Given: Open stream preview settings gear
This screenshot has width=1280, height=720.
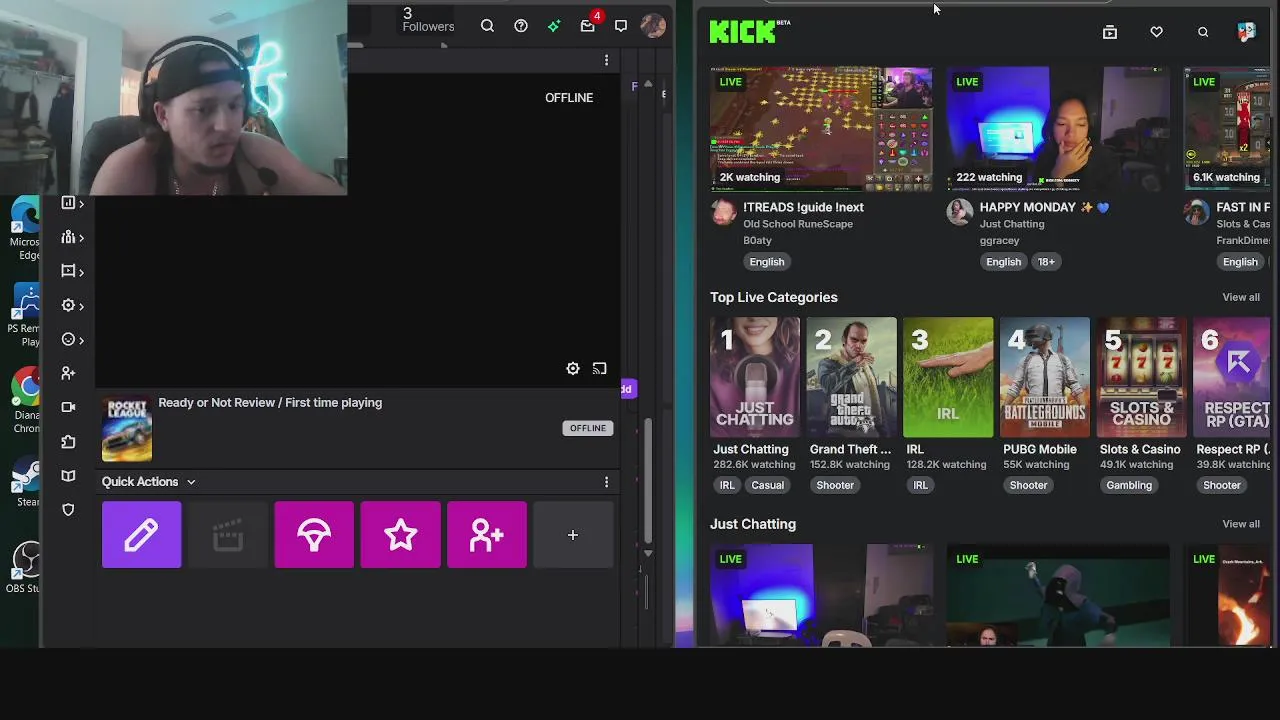Looking at the screenshot, I should 573,369.
